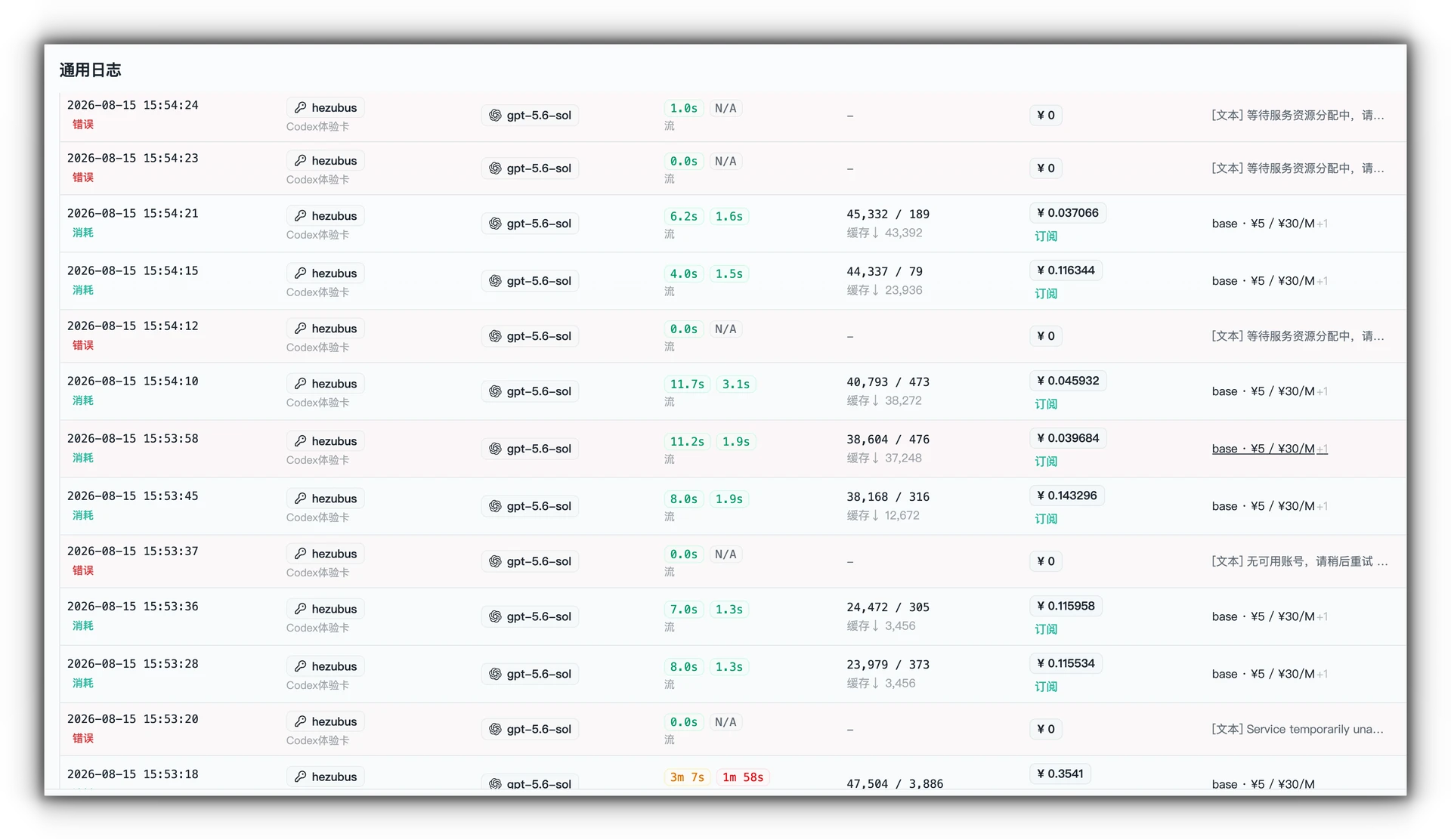Viewport: 1451px width, 840px height.
Task: Click error message 无可用账号，请稍后重试
Action: (1300, 561)
